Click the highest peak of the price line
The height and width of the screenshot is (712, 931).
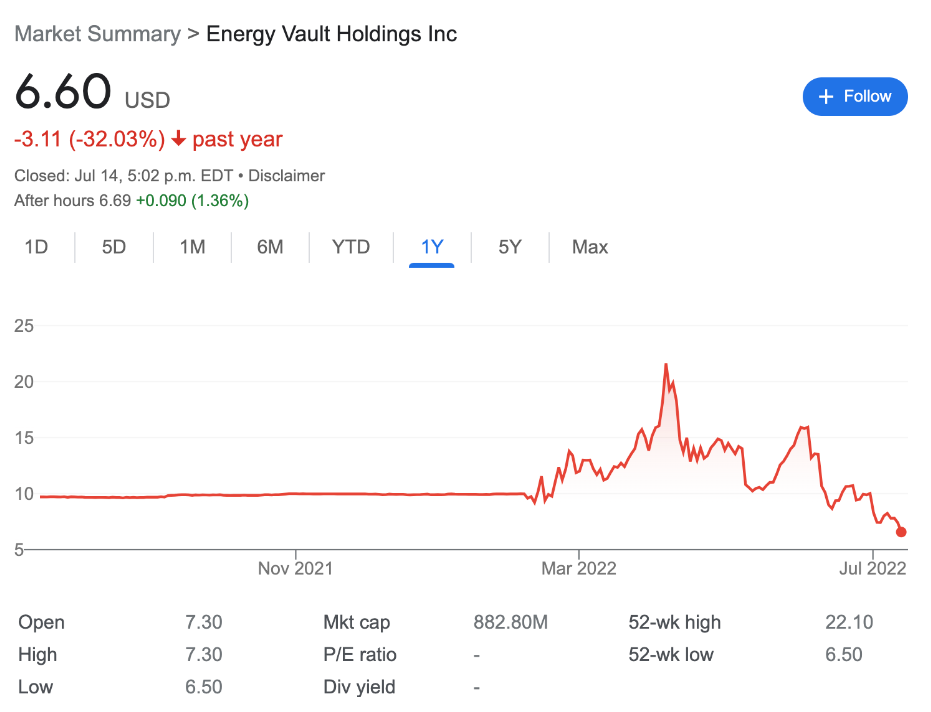[x=666, y=365]
